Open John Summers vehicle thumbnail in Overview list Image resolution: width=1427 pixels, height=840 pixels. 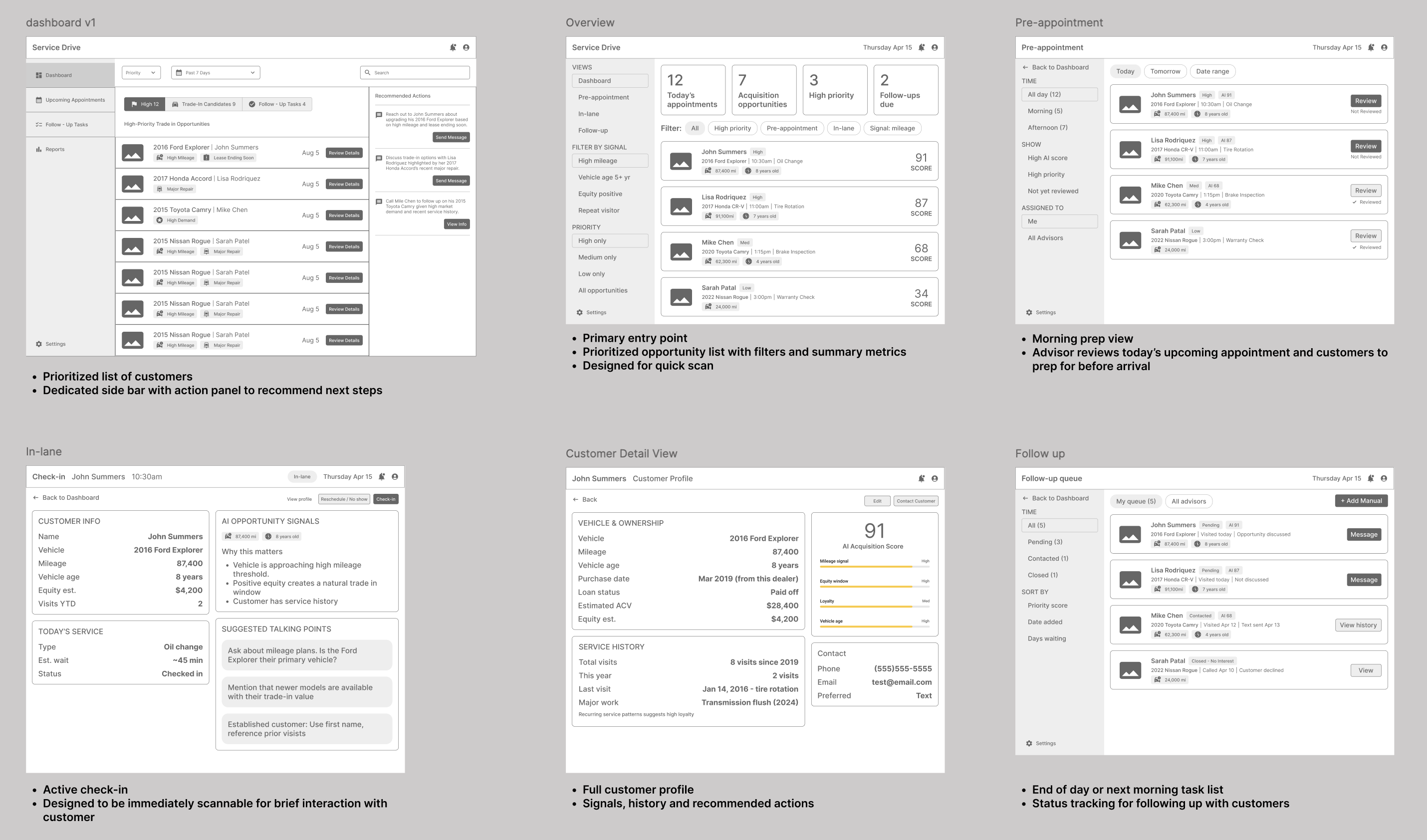coord(681,161)
